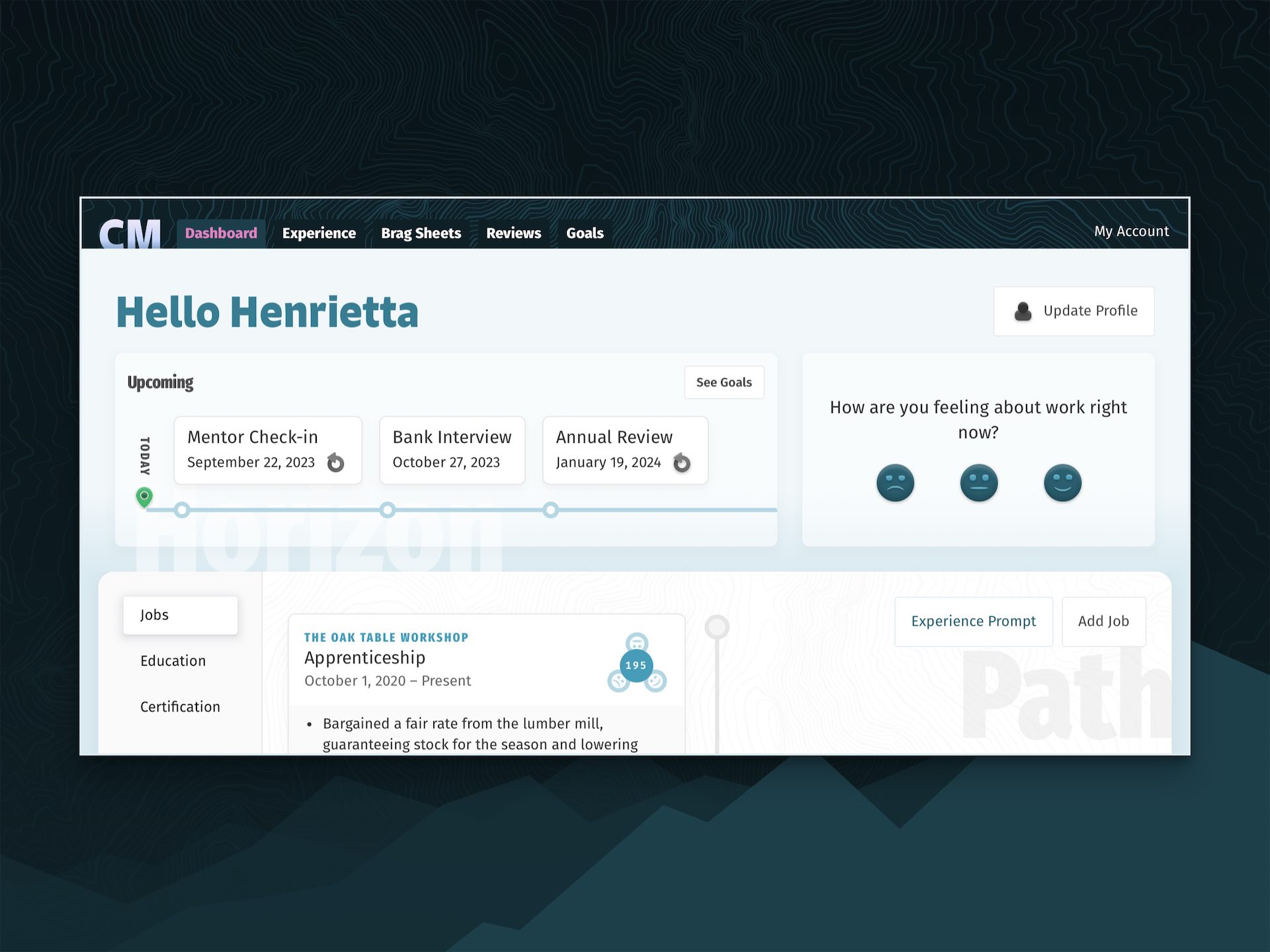
Task: Switch to the Brag Sheets tab
Action: 421,233
